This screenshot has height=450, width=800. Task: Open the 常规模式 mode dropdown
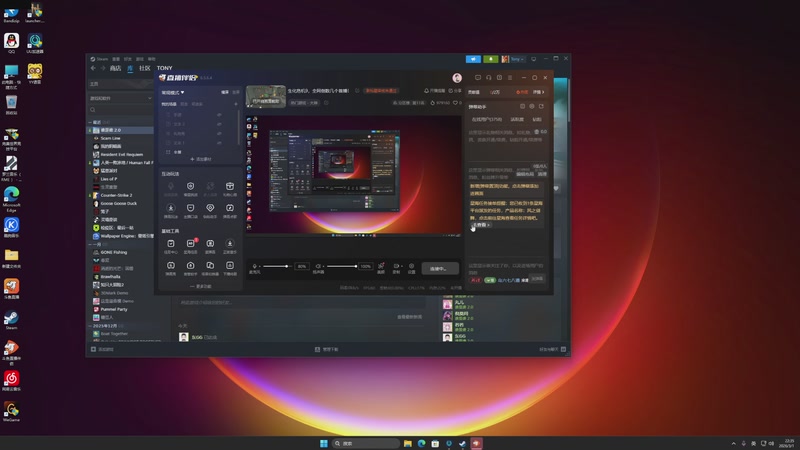click(173, 92)
